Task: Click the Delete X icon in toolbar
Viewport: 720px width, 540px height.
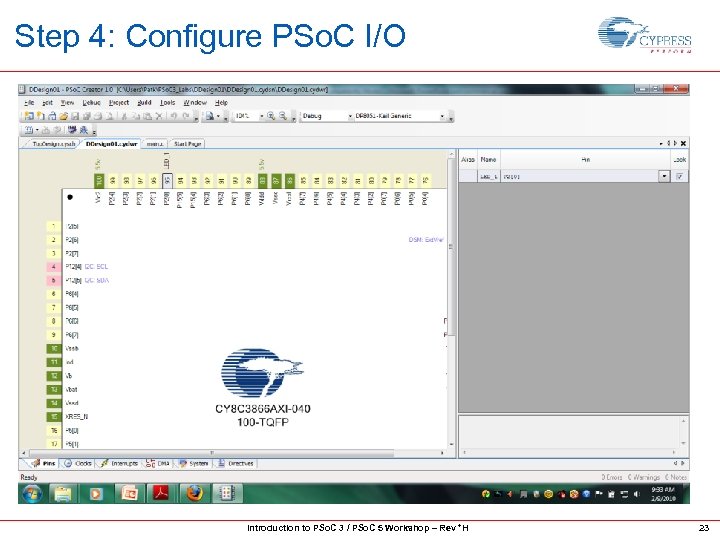Action: pos(159,116)
